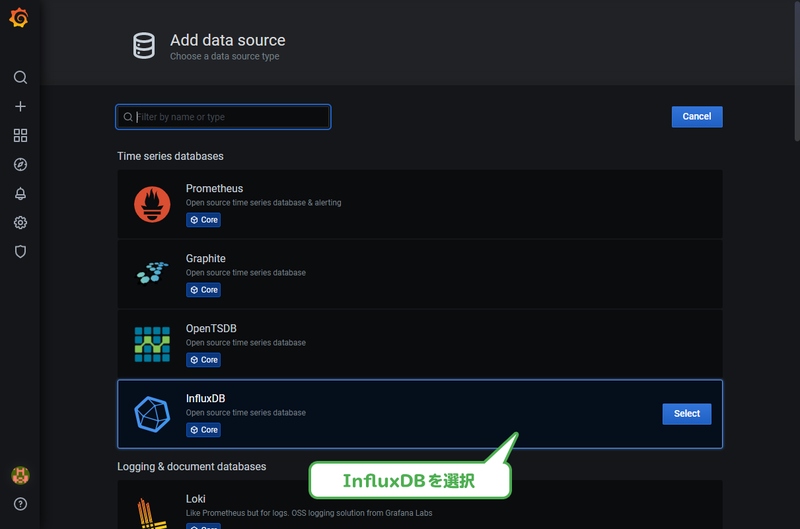Click the Choose a data source type subtitle
Screen dimensions: 800x529
click(224, 56)
